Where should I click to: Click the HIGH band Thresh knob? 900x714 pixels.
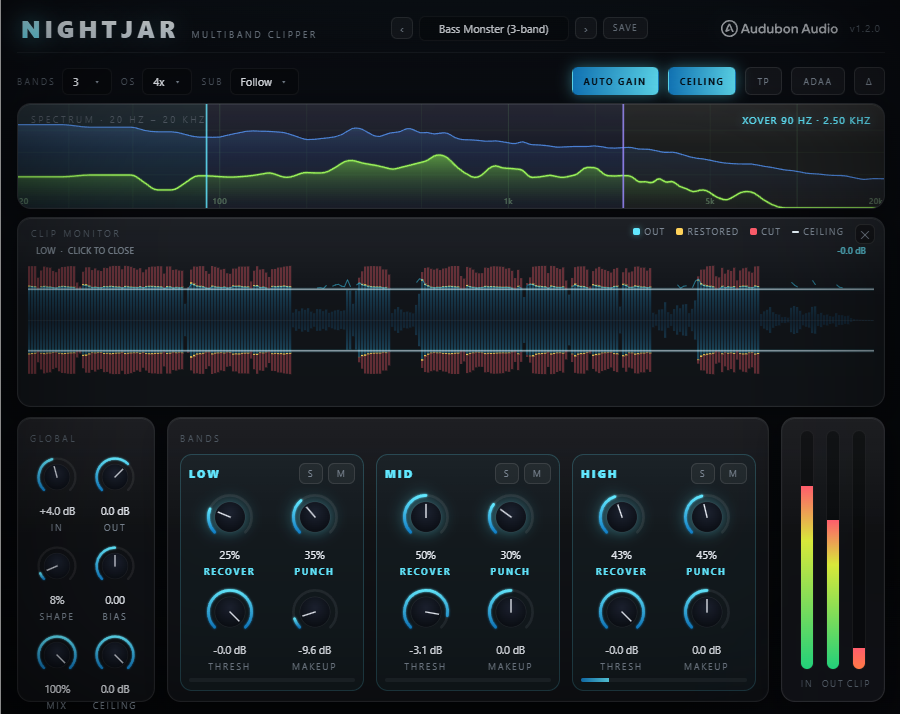pos(621,612)
